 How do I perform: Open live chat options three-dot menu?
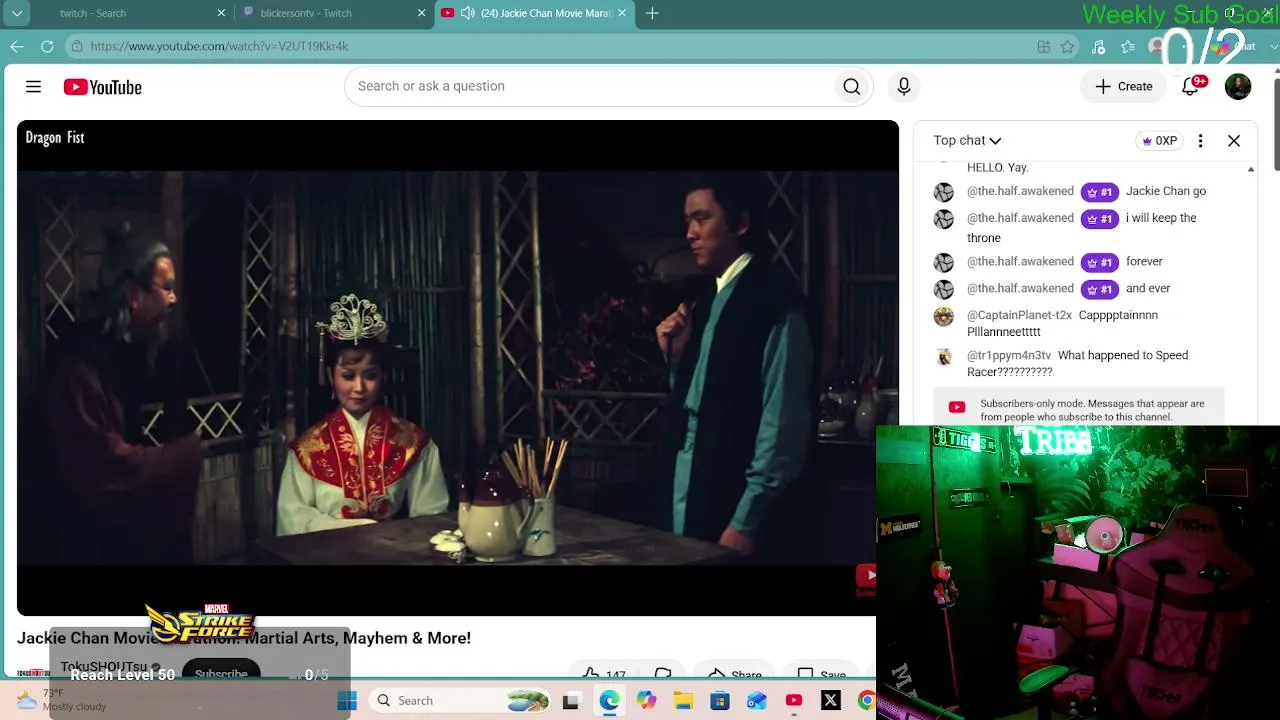click(x=1201, y=141)
